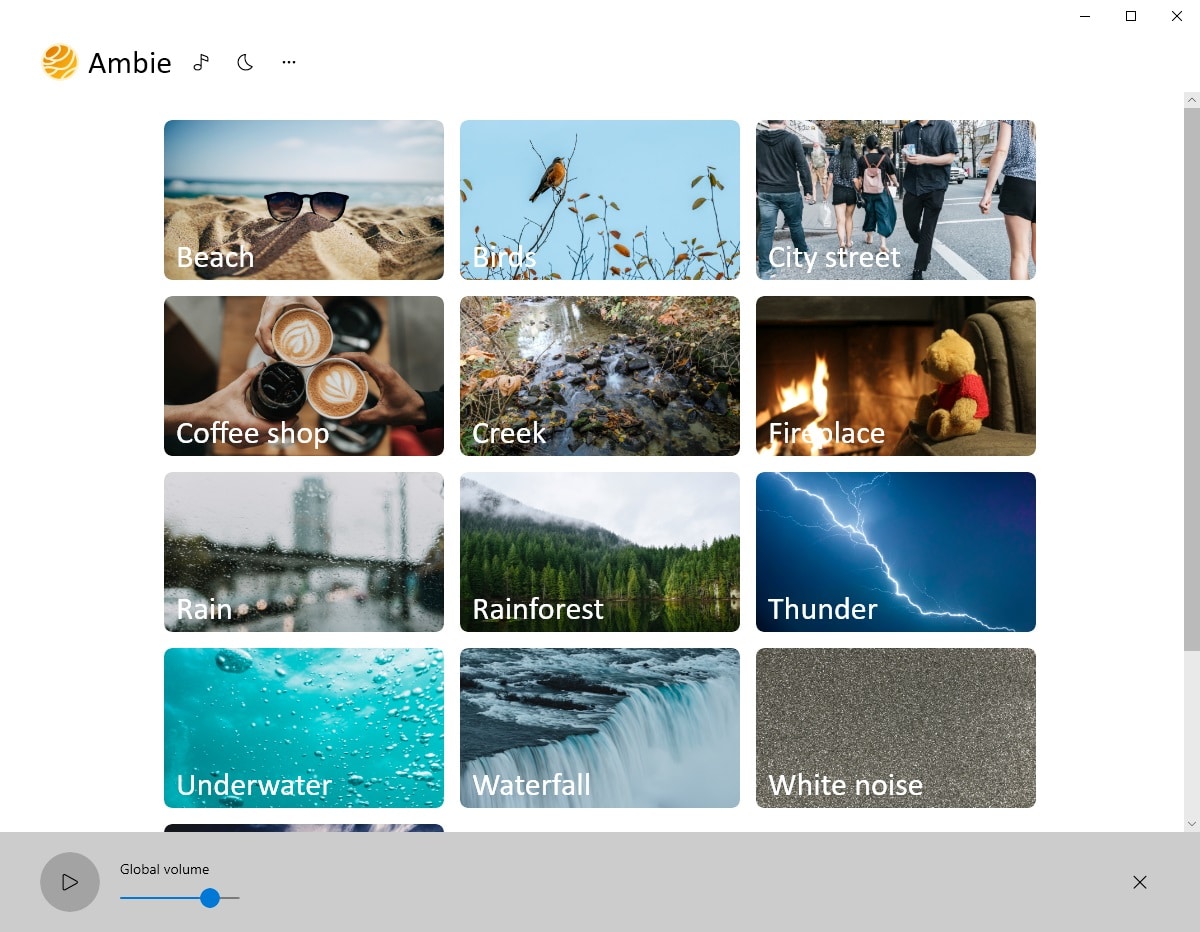This screenshot has height=932, width=1200.
Task: Open the sleep timer moon icon
Action: [245, 62]
